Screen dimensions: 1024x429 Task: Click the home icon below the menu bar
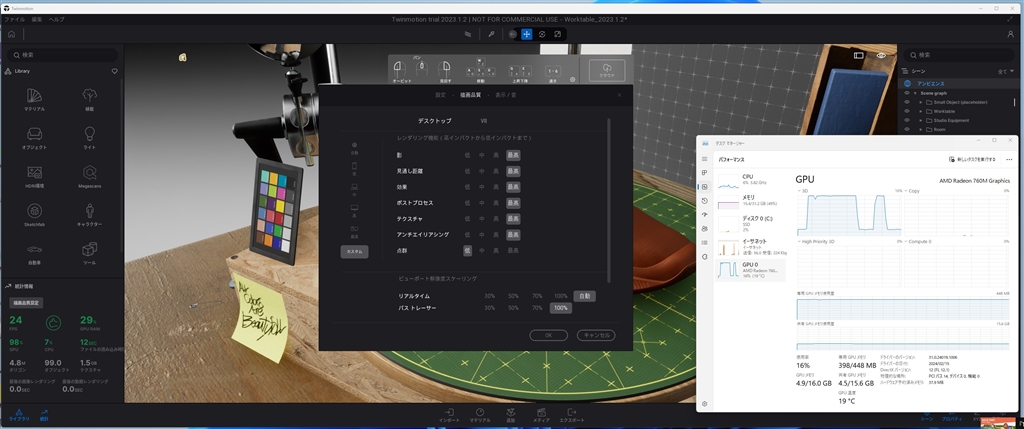11,34
